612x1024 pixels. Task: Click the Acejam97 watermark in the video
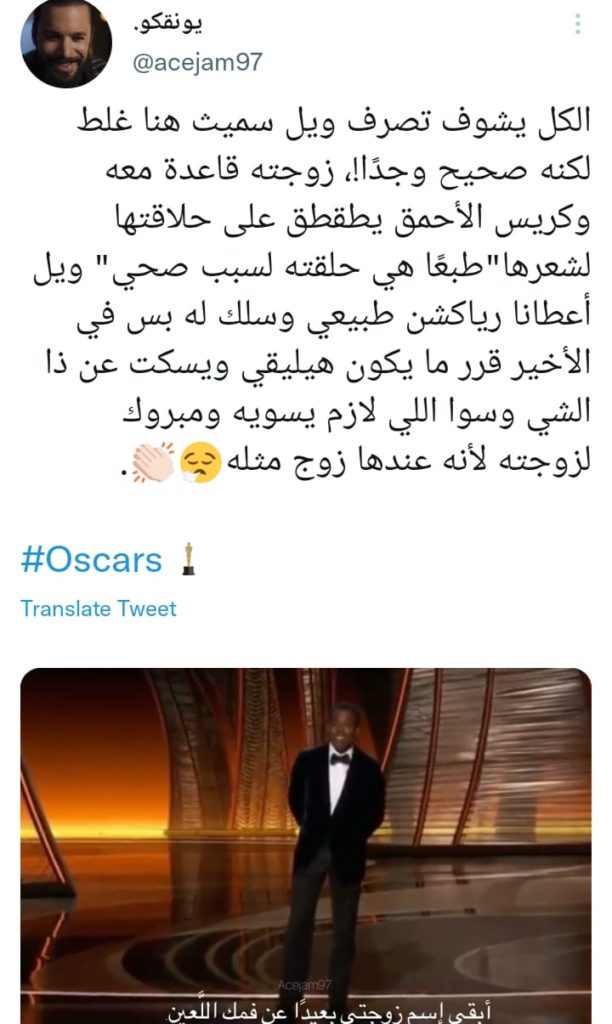point(305,984)
